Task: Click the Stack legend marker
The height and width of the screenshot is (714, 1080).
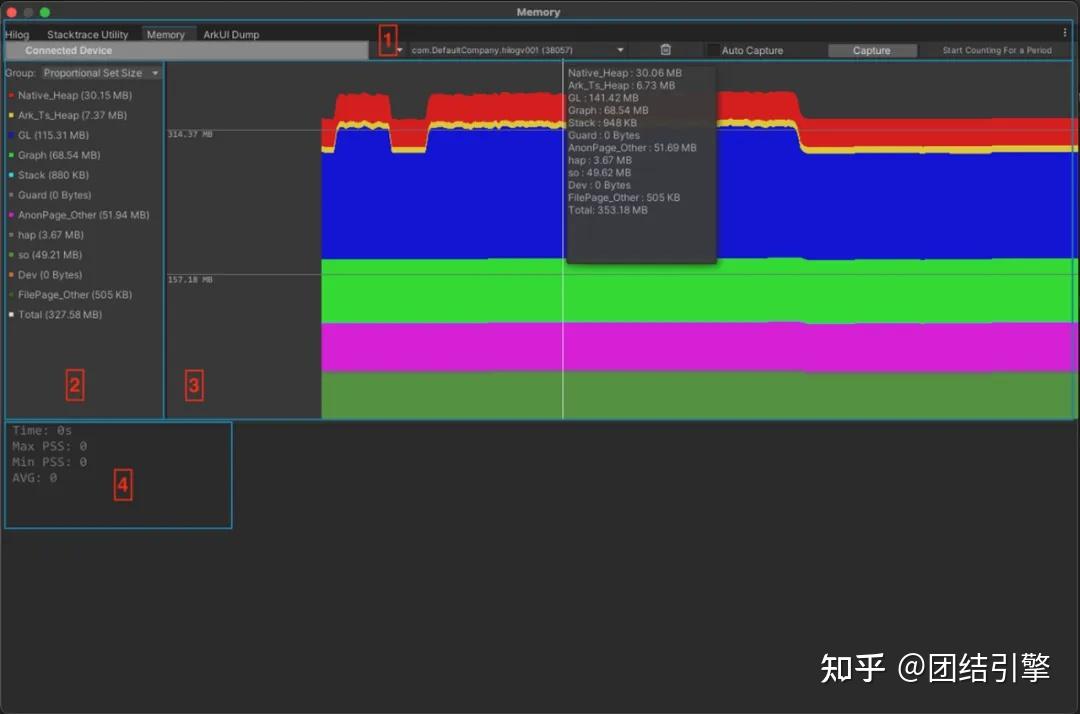Action: tap(12, 175)
